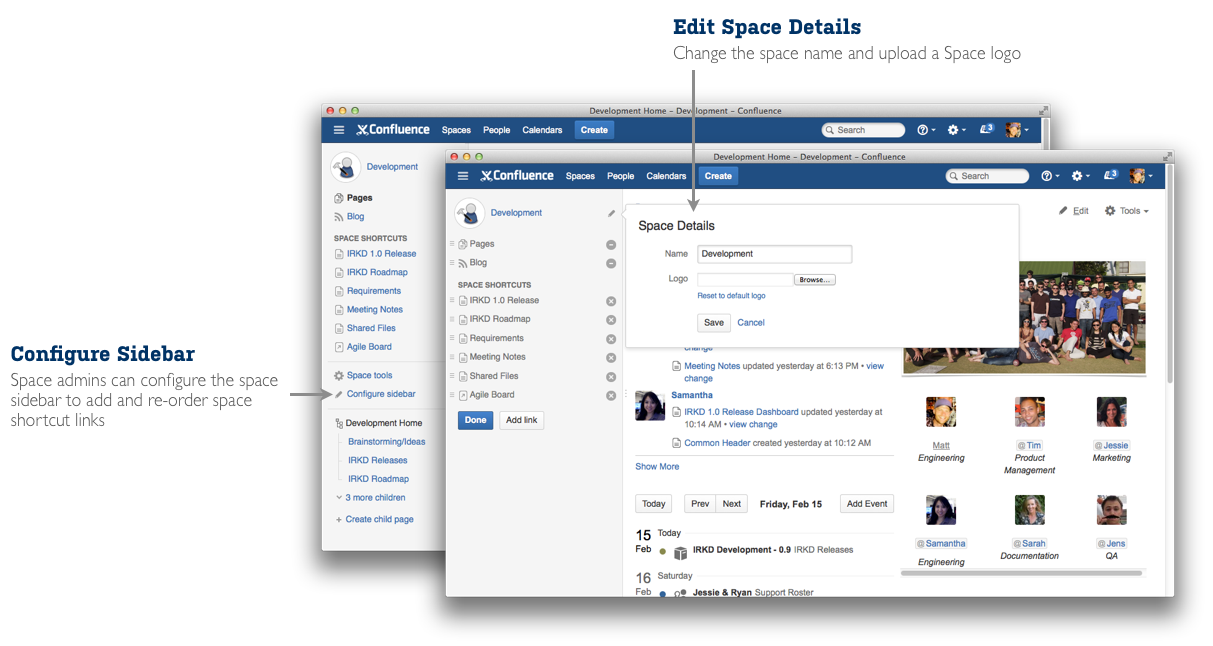Click the horizontal scrollbar under the team photos
Image resolution: width=1213 pixels, height=646 pixels.
pyautogui.click(x=1021, y=574)
